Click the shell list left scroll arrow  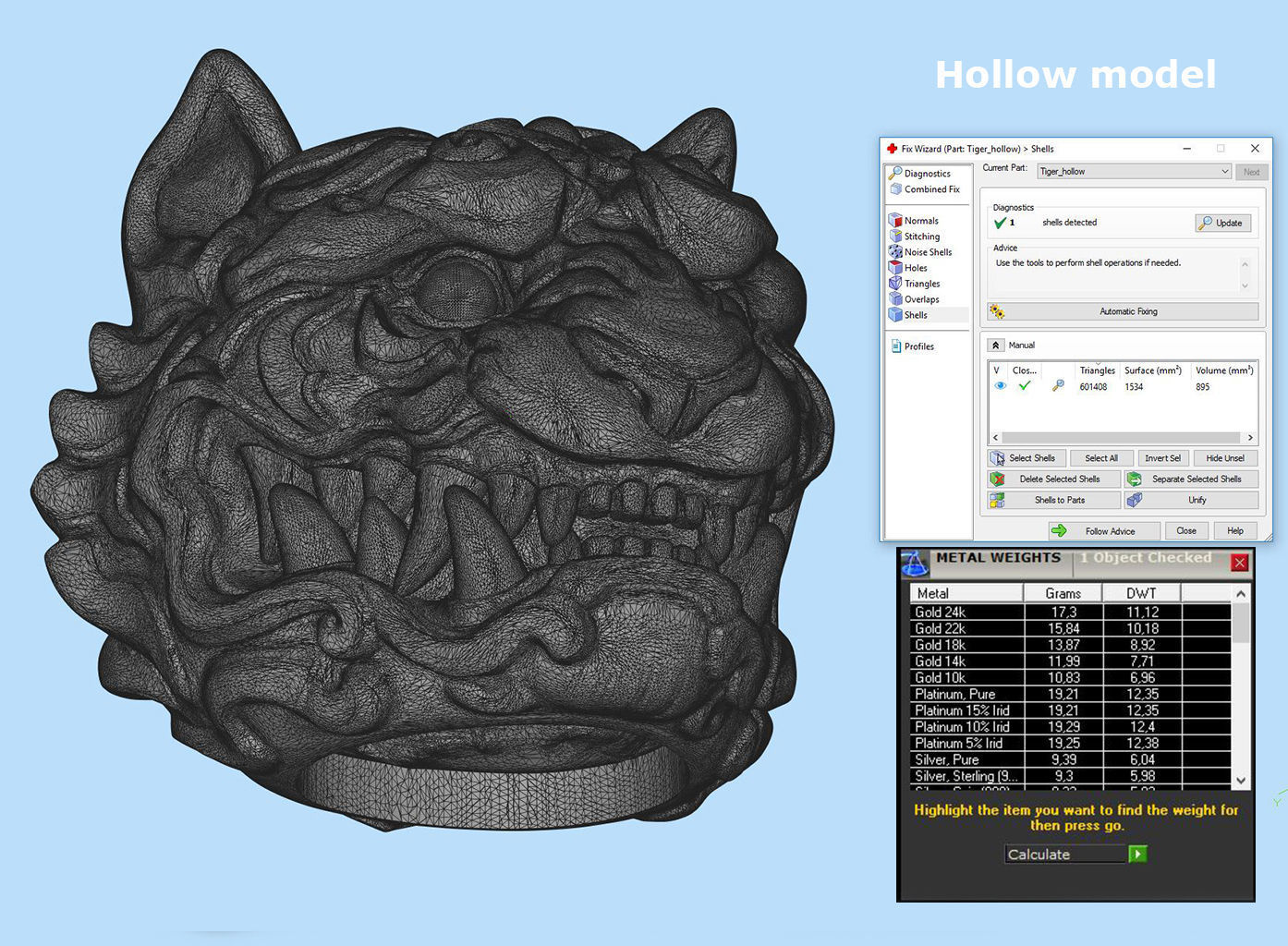coord(995,438)
